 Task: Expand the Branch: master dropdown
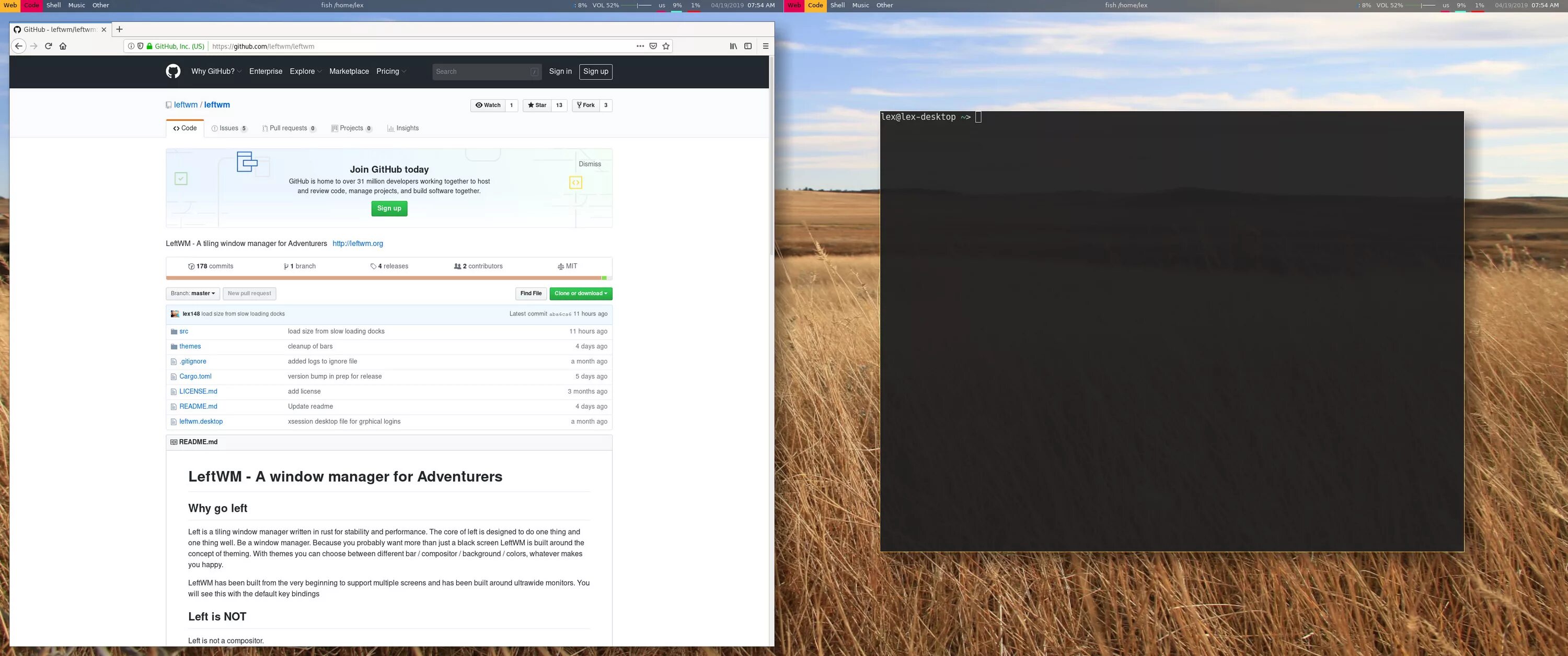(x=192, y=294)
